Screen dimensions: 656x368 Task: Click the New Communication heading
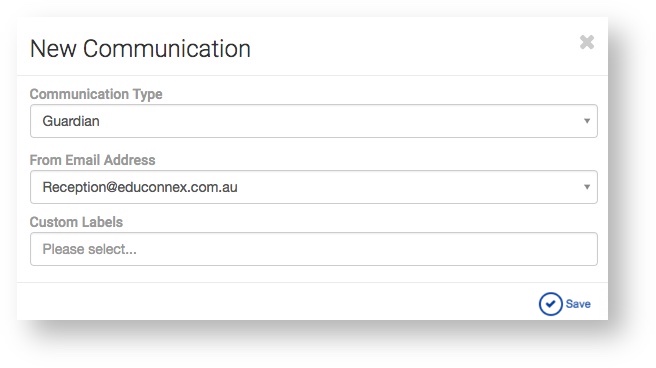coord(140,49)
